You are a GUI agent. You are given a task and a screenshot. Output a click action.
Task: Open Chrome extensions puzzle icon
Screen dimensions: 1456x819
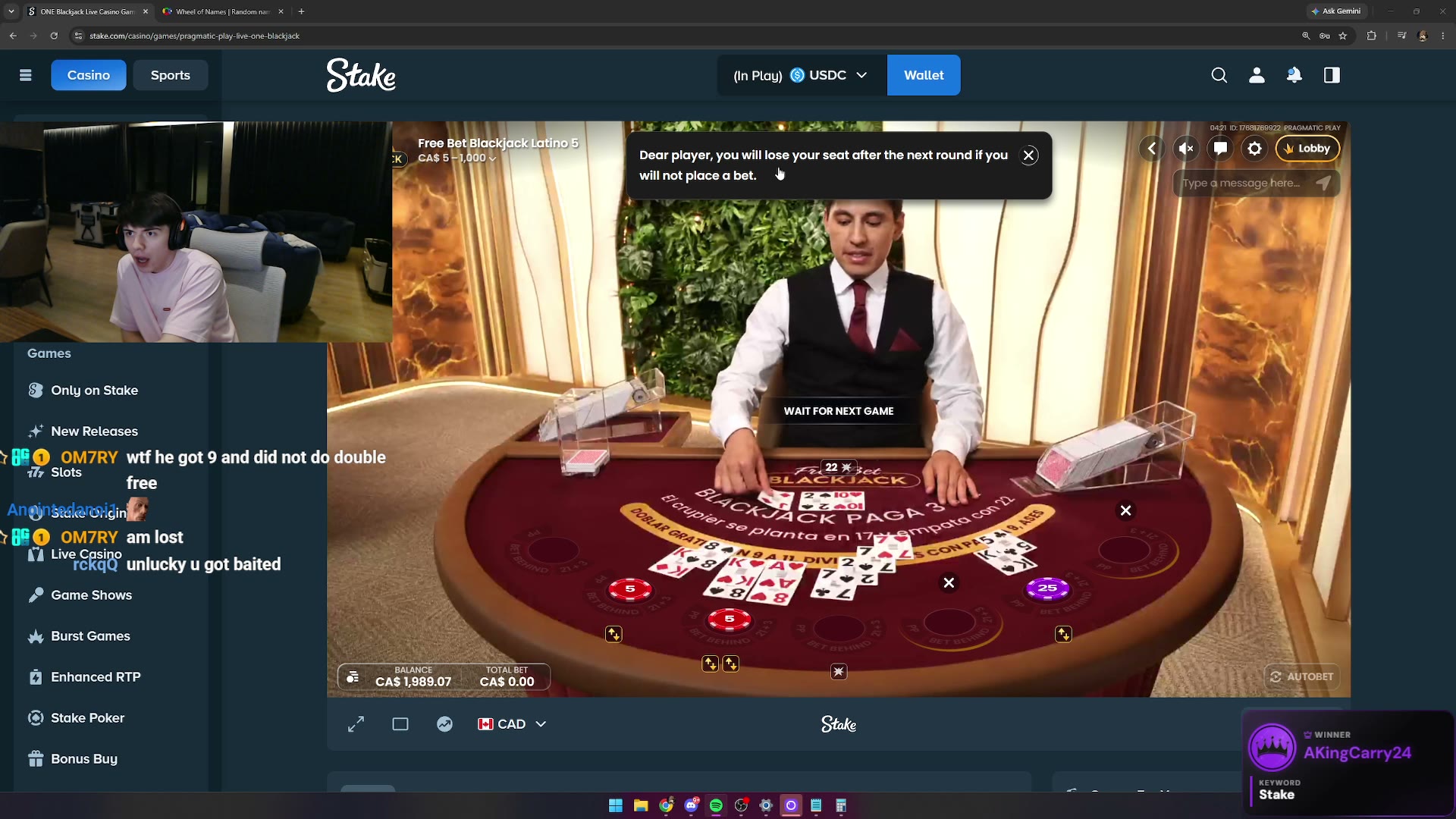point(1371,36)
